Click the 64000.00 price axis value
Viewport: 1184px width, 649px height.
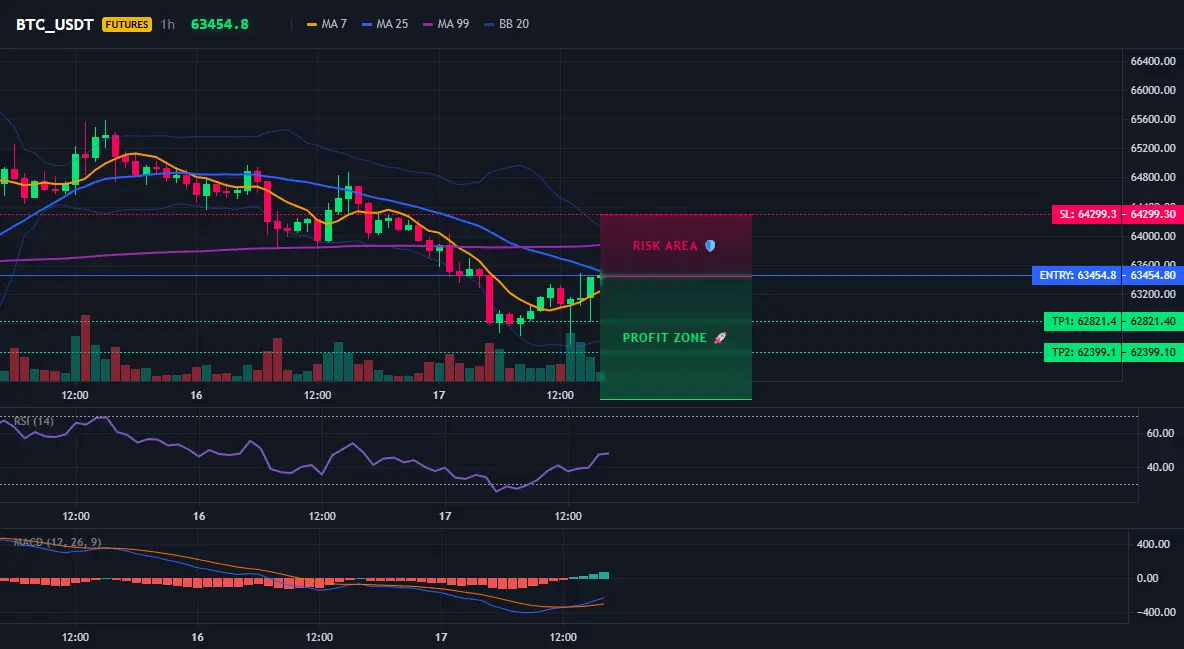pyautogui.click(x=1153, y=236)
